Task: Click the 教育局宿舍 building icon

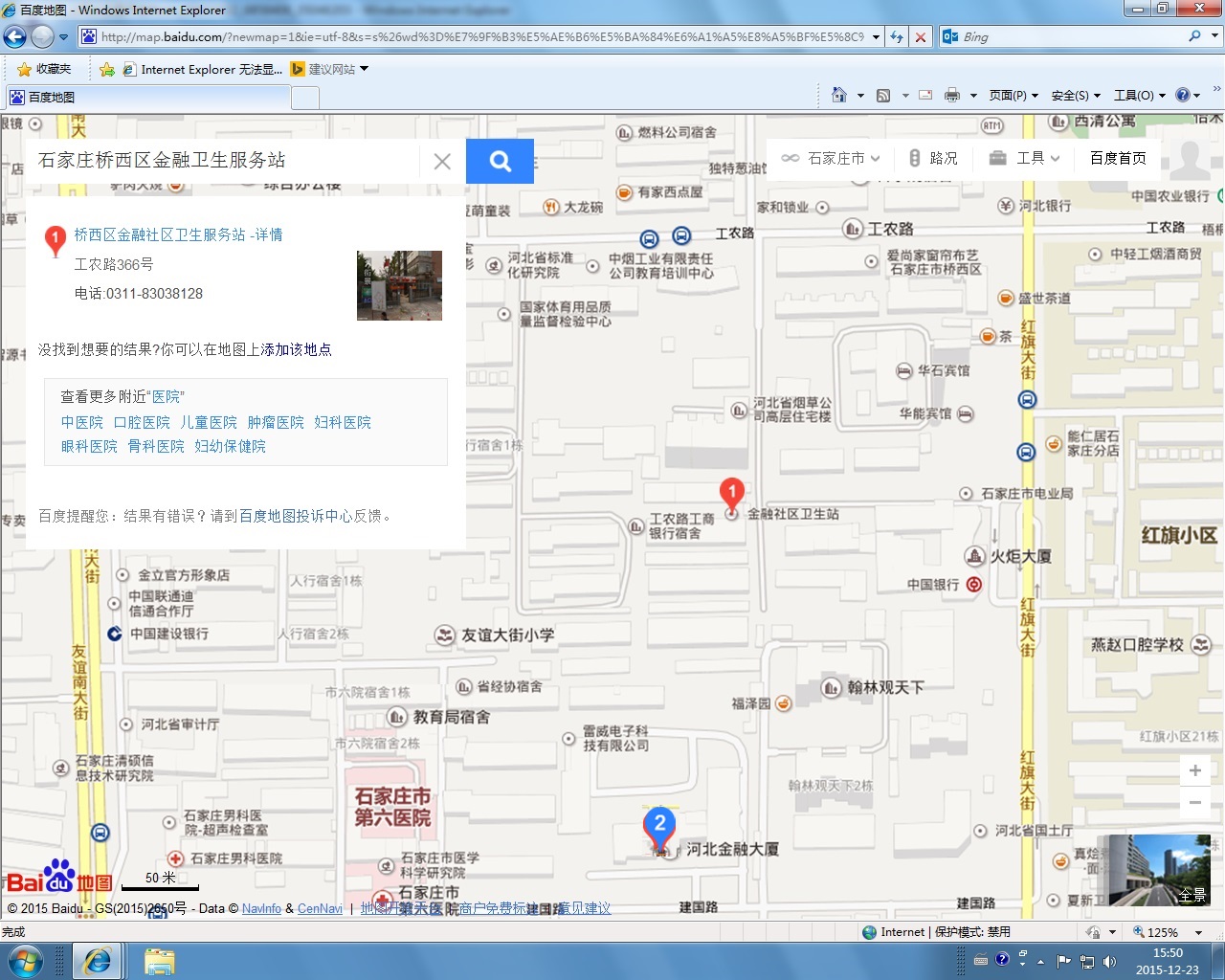Action: click(398, 716)
